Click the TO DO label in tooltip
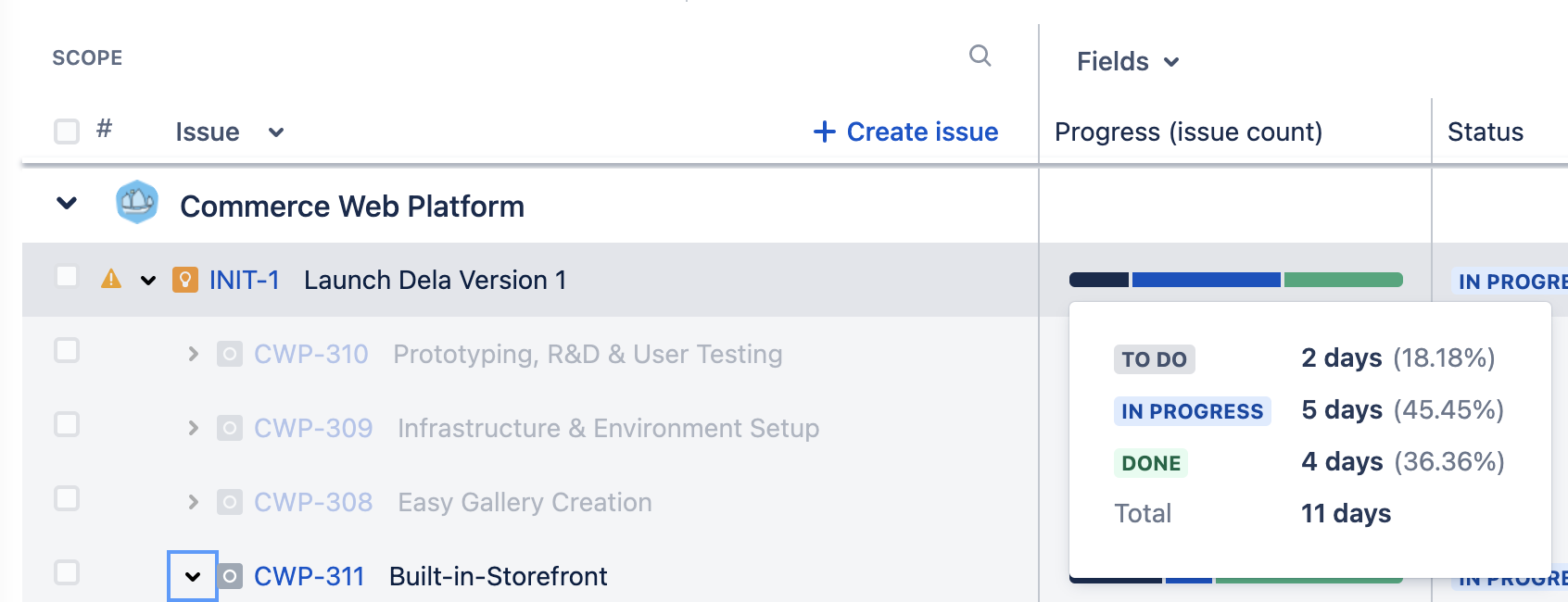This screenshot has height=602, width=1568. click(1155, 359)
